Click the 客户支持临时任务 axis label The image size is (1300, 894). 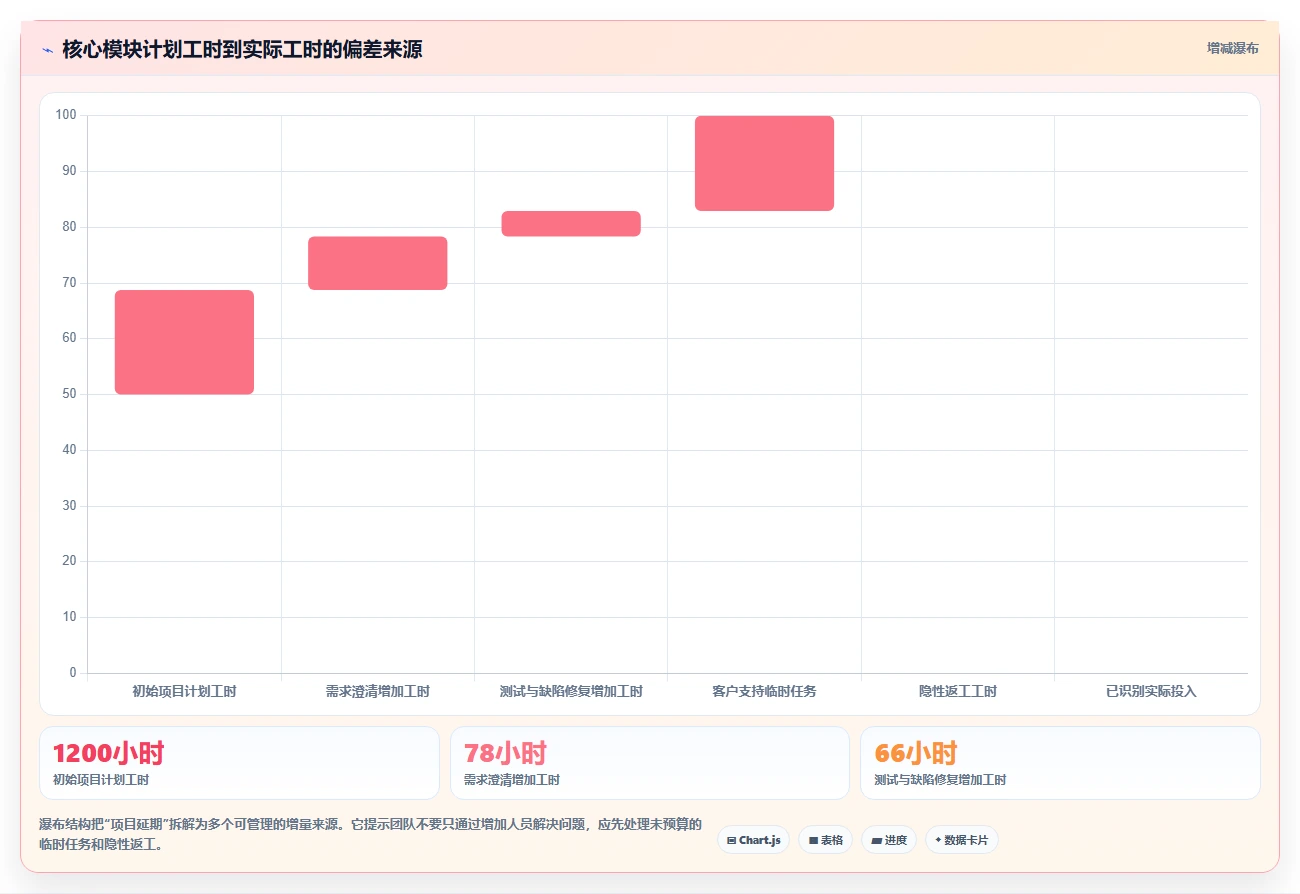tap(764, 691)
